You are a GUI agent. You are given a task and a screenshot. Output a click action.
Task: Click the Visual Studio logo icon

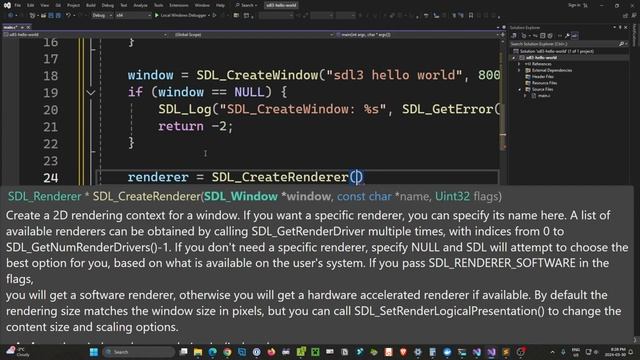pyautogui.click(x=7, y=5)
